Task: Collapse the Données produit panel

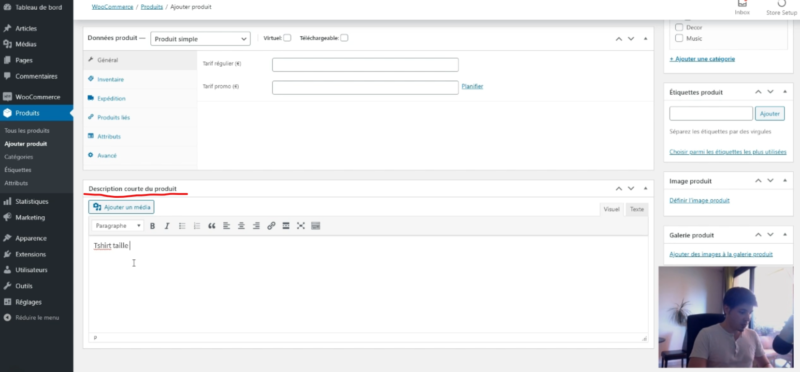Action: pos(645,39)
